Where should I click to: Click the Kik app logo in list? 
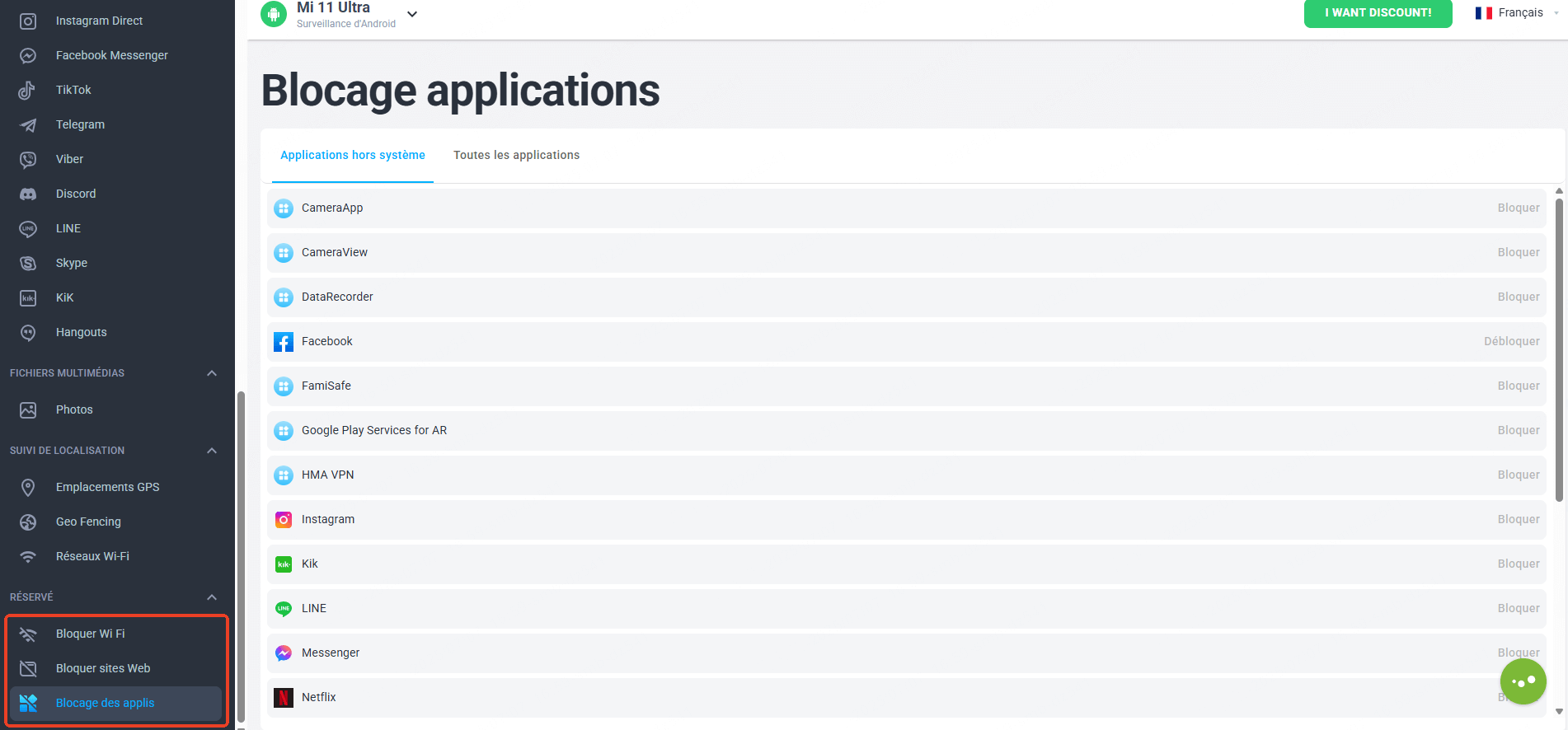284,564
